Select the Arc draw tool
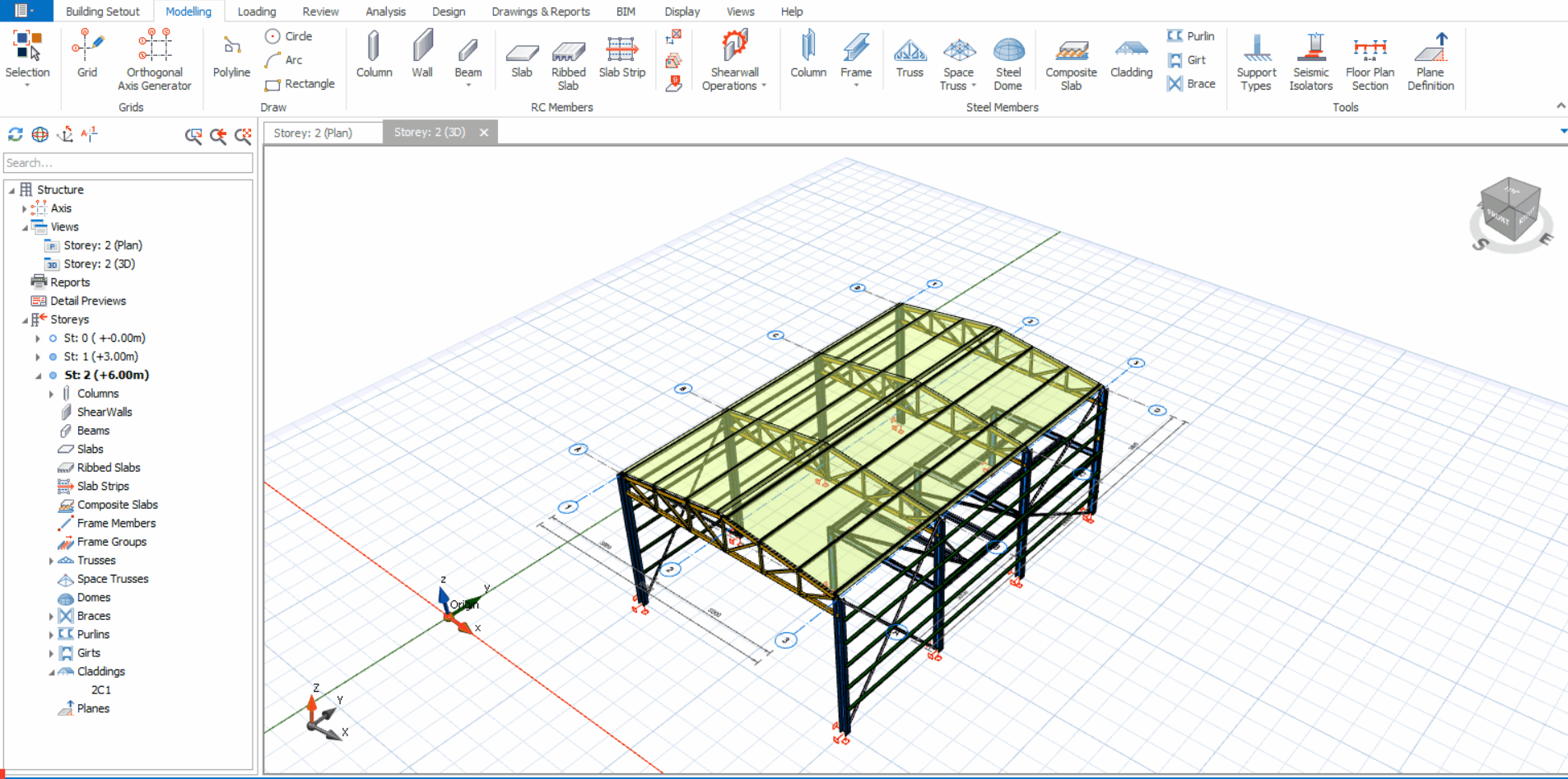 click(x=284, y=60)
